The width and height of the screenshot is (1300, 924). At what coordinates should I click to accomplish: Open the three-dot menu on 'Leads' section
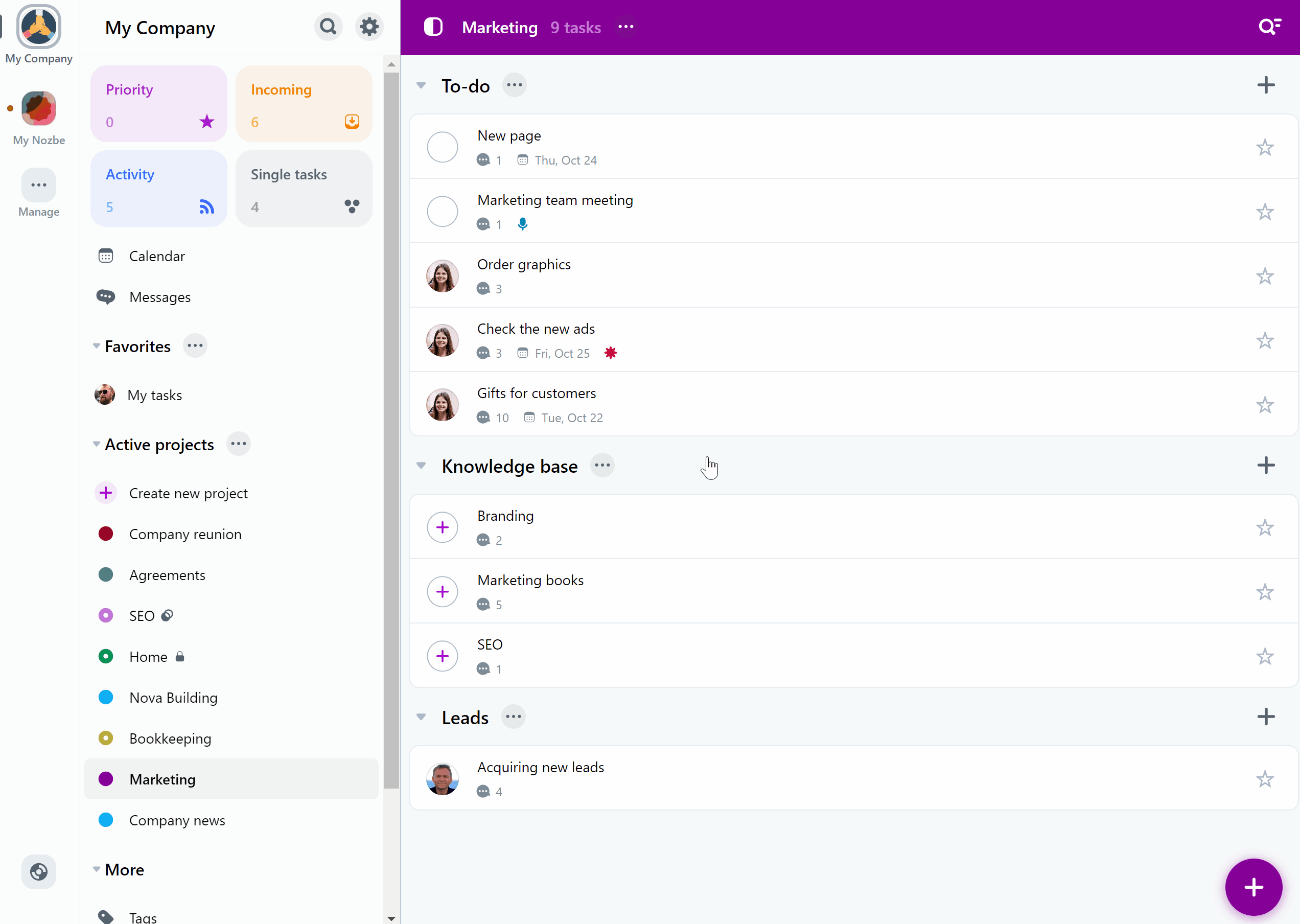pyautogui.click(x=513, y=716)
